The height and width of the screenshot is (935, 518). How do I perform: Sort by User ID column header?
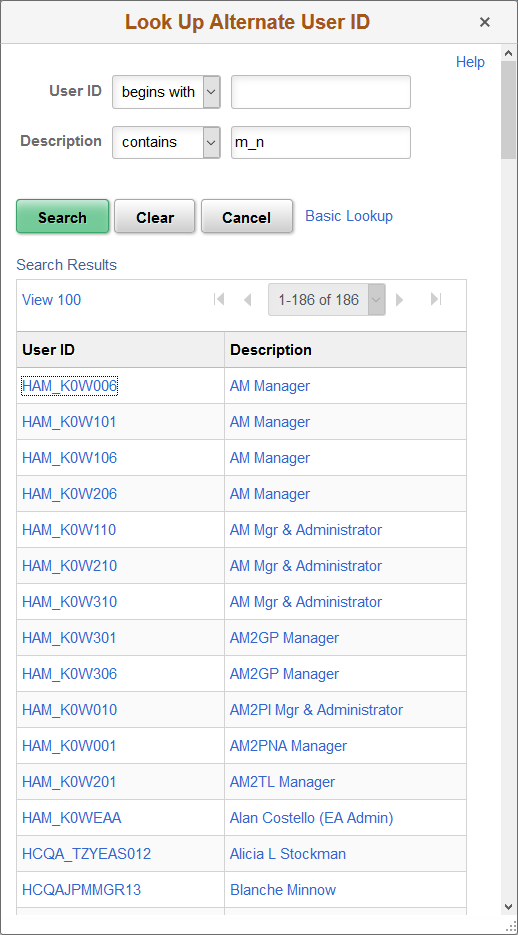click(48, 349)
